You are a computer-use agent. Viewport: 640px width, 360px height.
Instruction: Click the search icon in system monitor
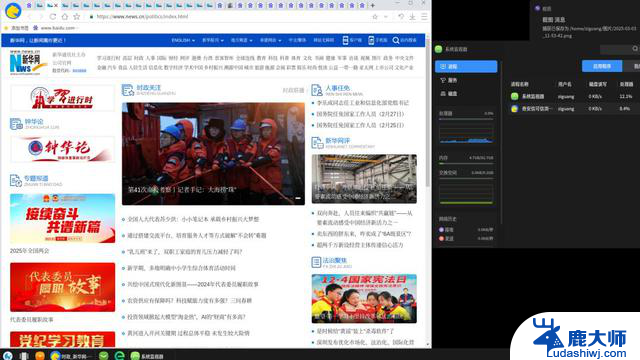(635, 49)
